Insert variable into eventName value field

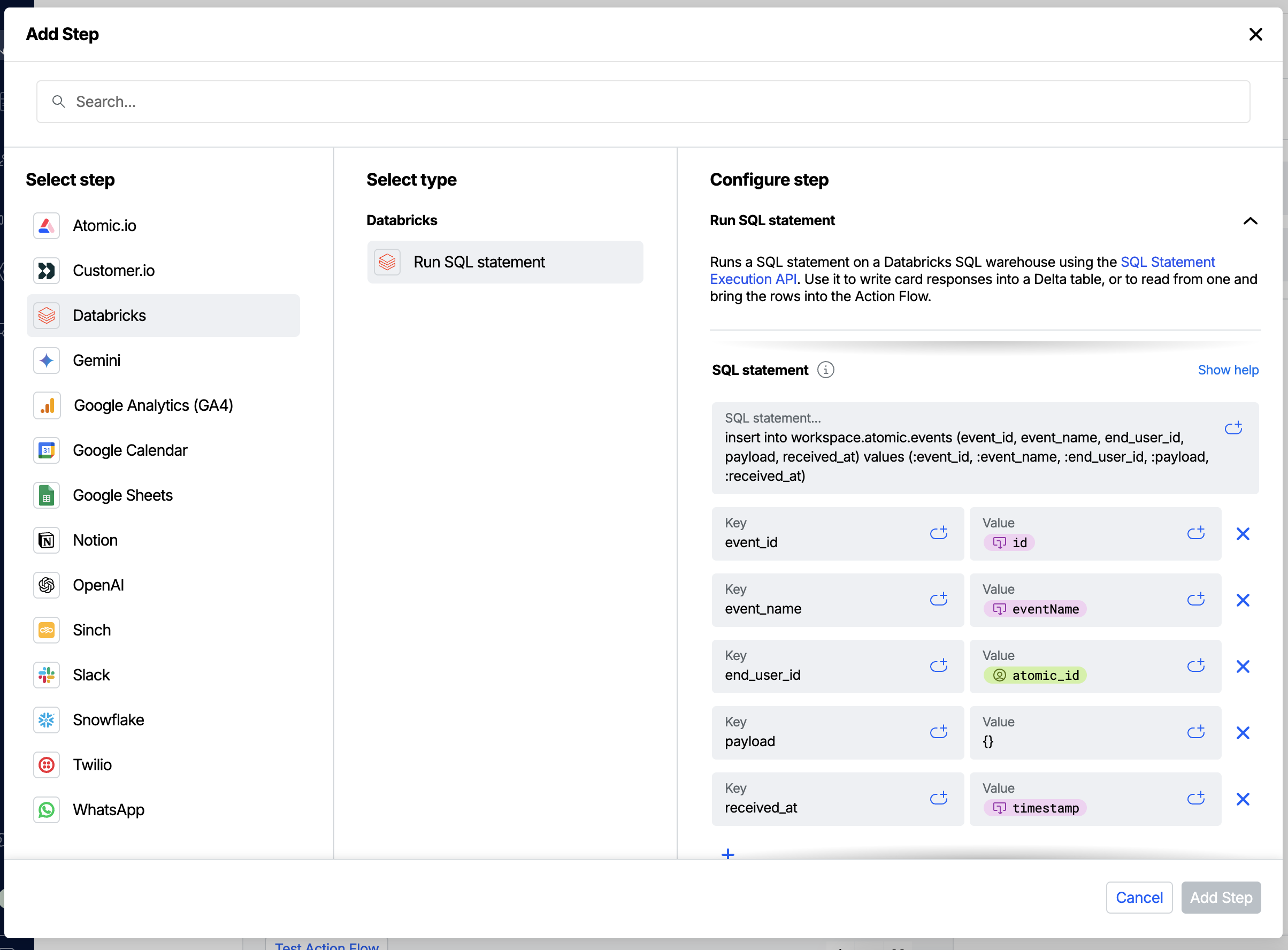tap(1196, 599)
